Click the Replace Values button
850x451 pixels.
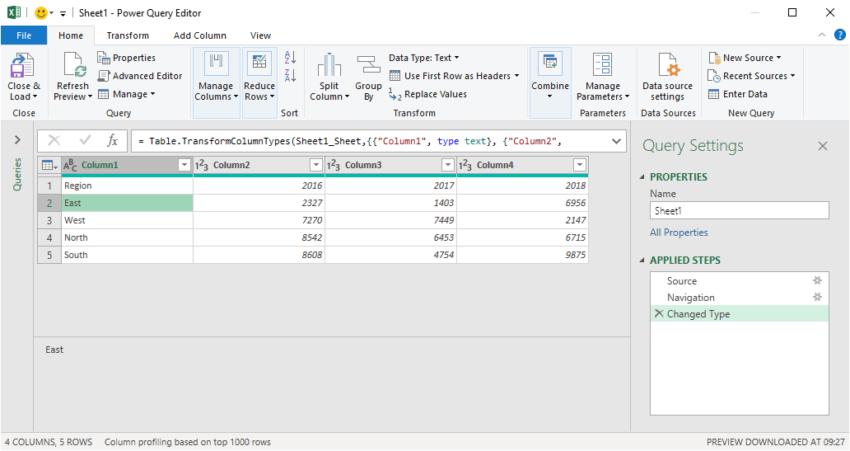tap(428, 94)
